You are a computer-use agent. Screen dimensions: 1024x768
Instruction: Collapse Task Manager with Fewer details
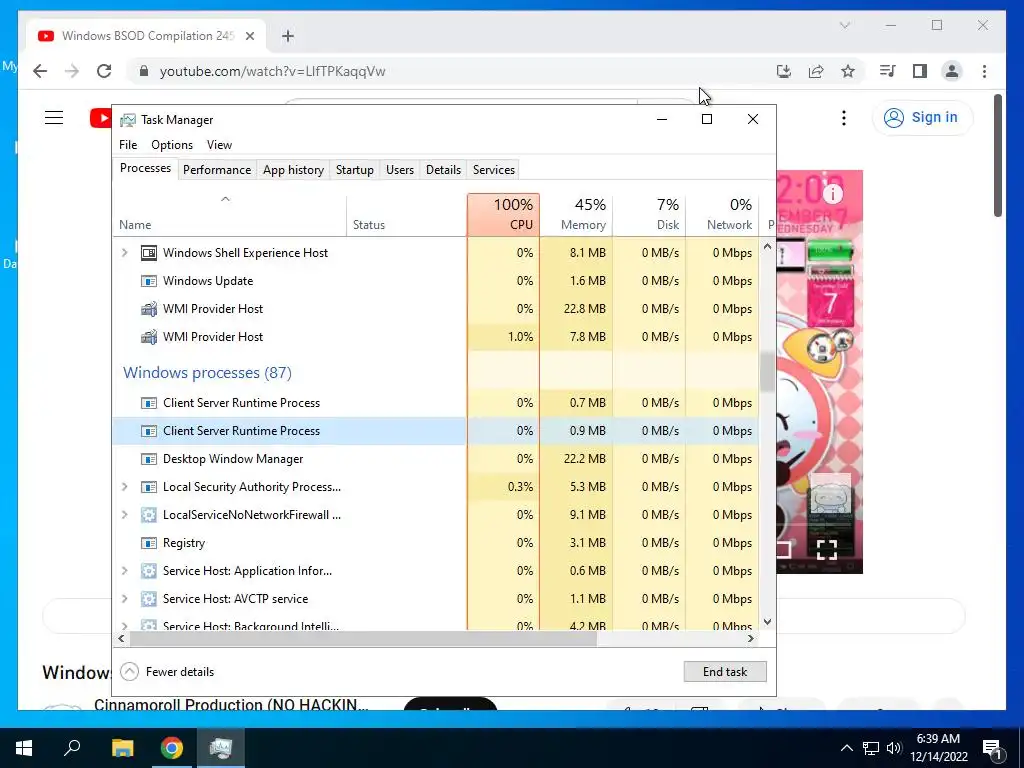pyautogui.click(x=167, y=672)
